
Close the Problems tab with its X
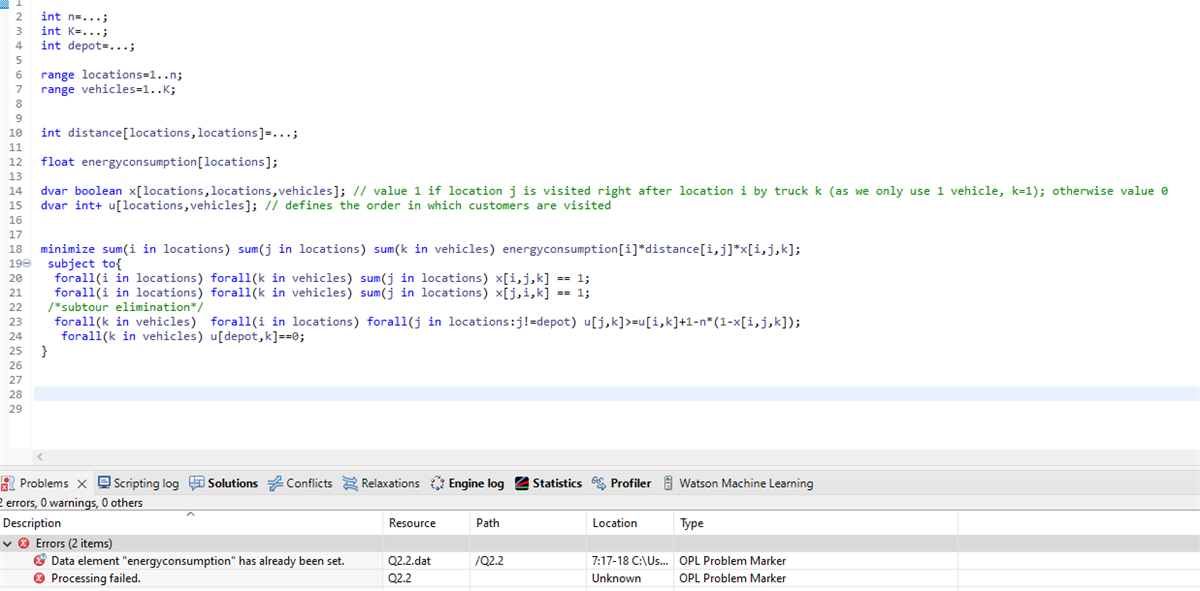click(x=82, y=483)
